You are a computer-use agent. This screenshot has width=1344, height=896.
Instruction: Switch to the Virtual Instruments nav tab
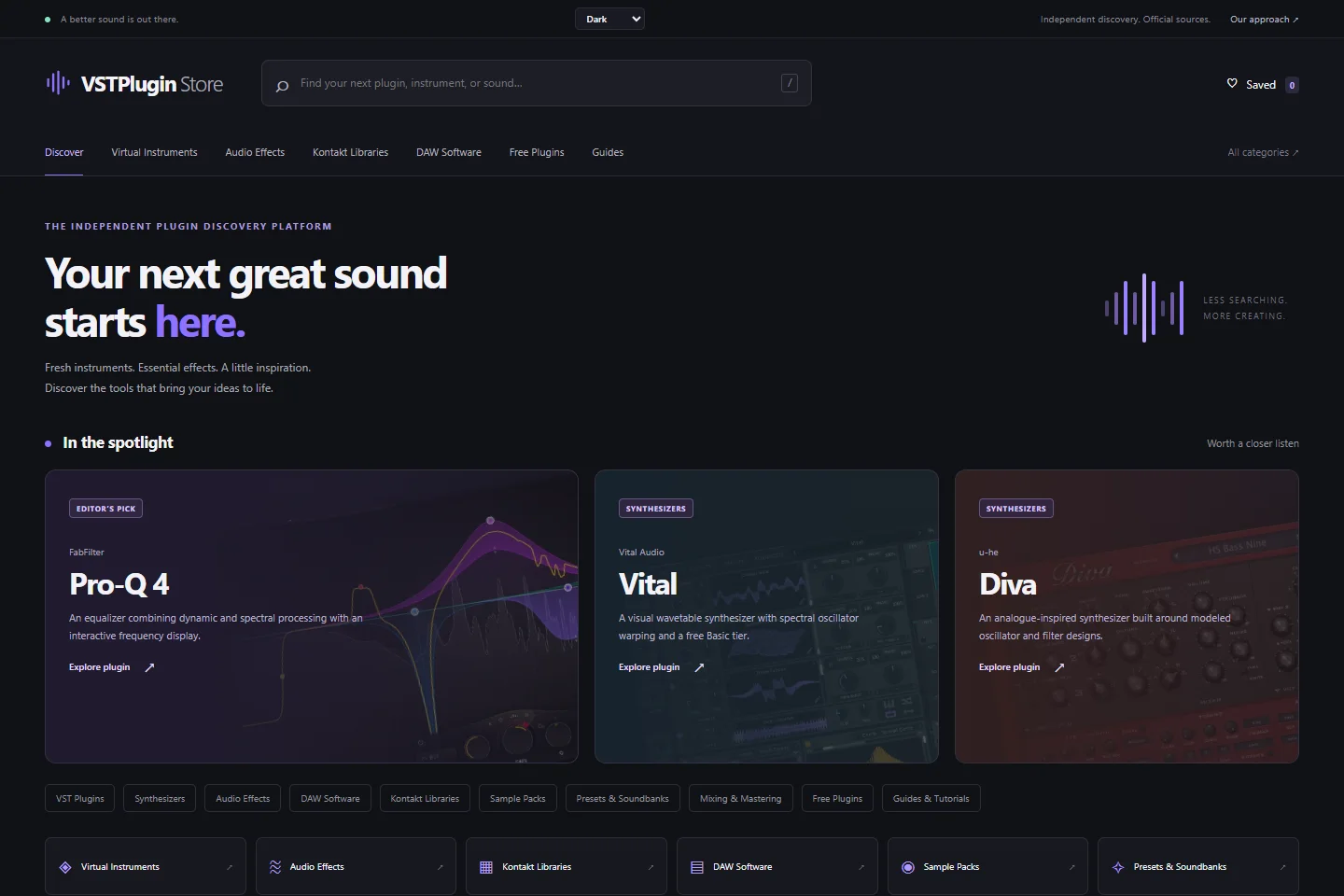pos(154,152)
